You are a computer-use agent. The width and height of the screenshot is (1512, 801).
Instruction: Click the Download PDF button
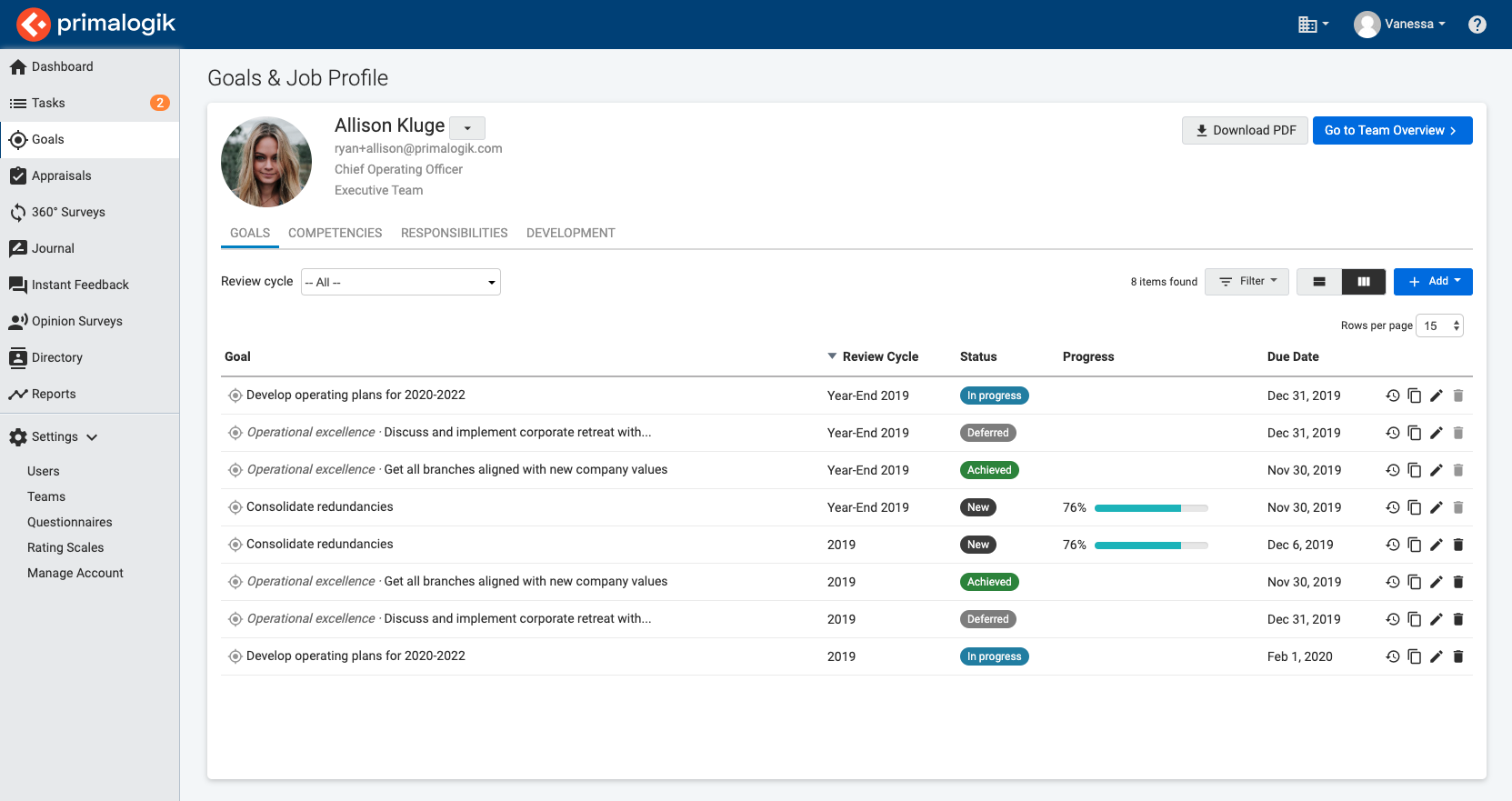coord(1245,130)
